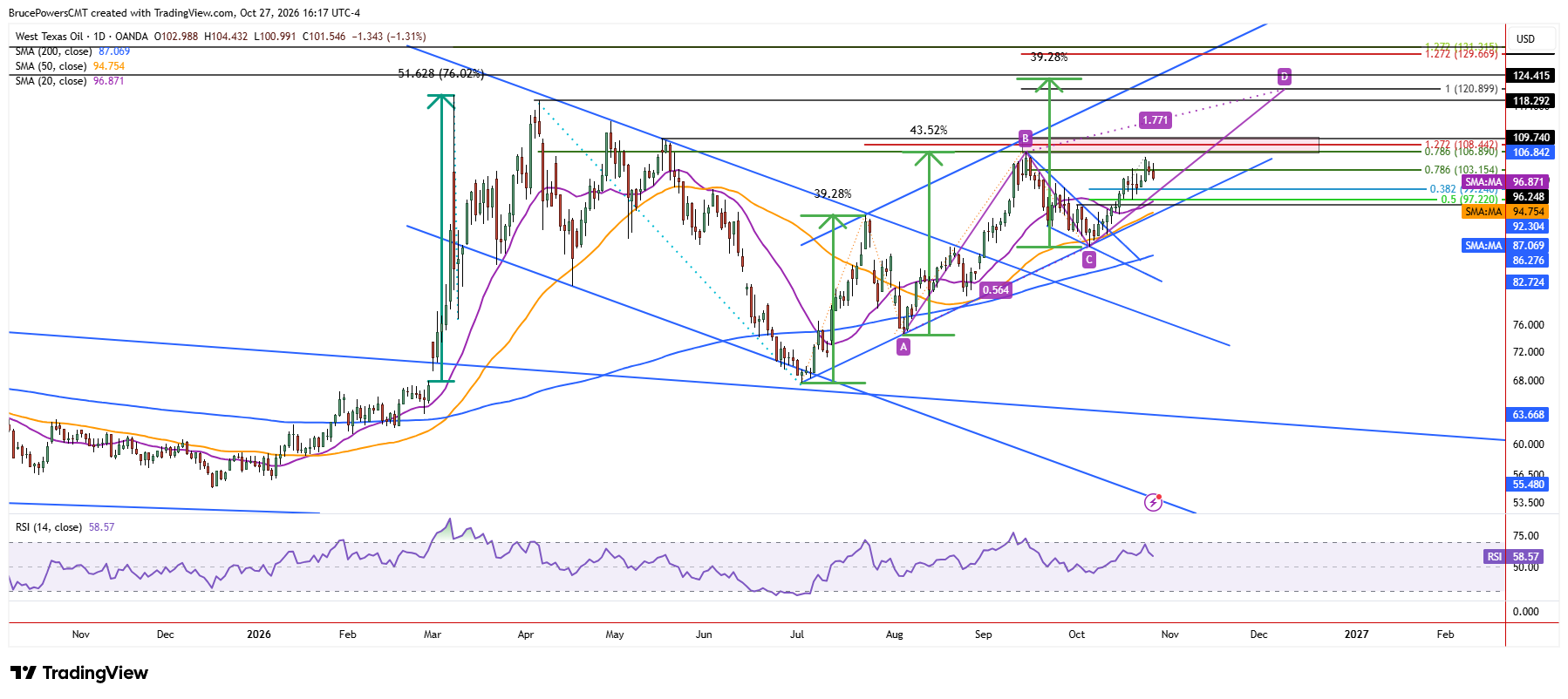The image size is (1568, 699).
Task: Click the 124.415 price axis label
Action: [1531, 76]
